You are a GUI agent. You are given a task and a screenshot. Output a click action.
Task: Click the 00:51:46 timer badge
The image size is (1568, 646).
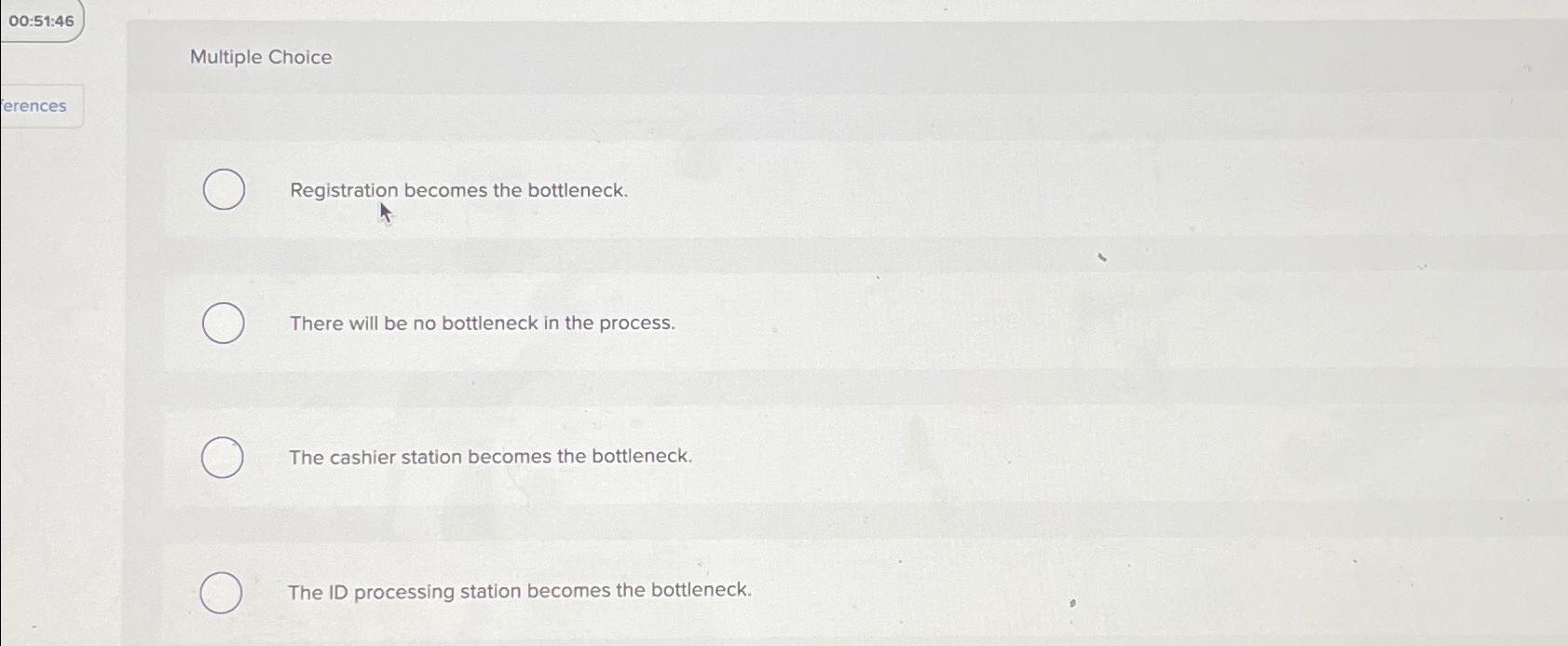[40, 19]
